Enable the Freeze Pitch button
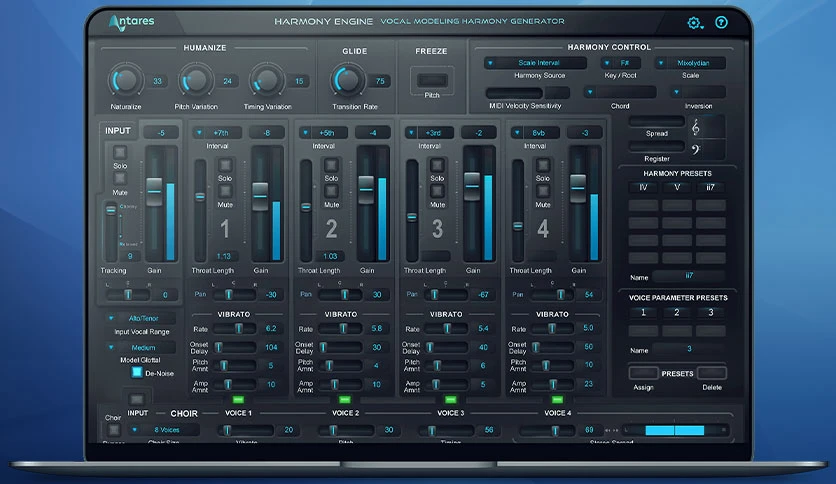 432,80
